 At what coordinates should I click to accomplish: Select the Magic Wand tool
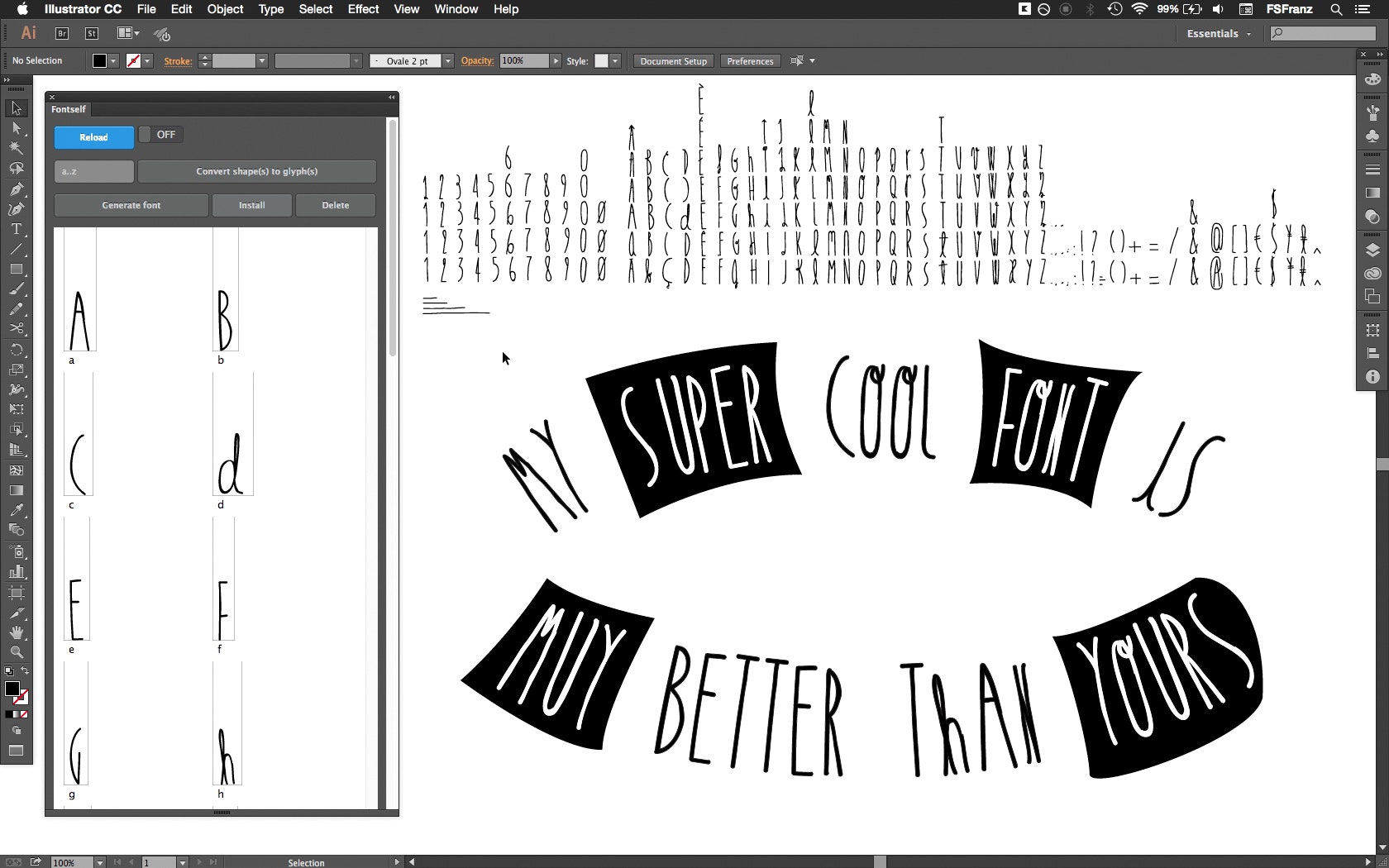[16, 149]
